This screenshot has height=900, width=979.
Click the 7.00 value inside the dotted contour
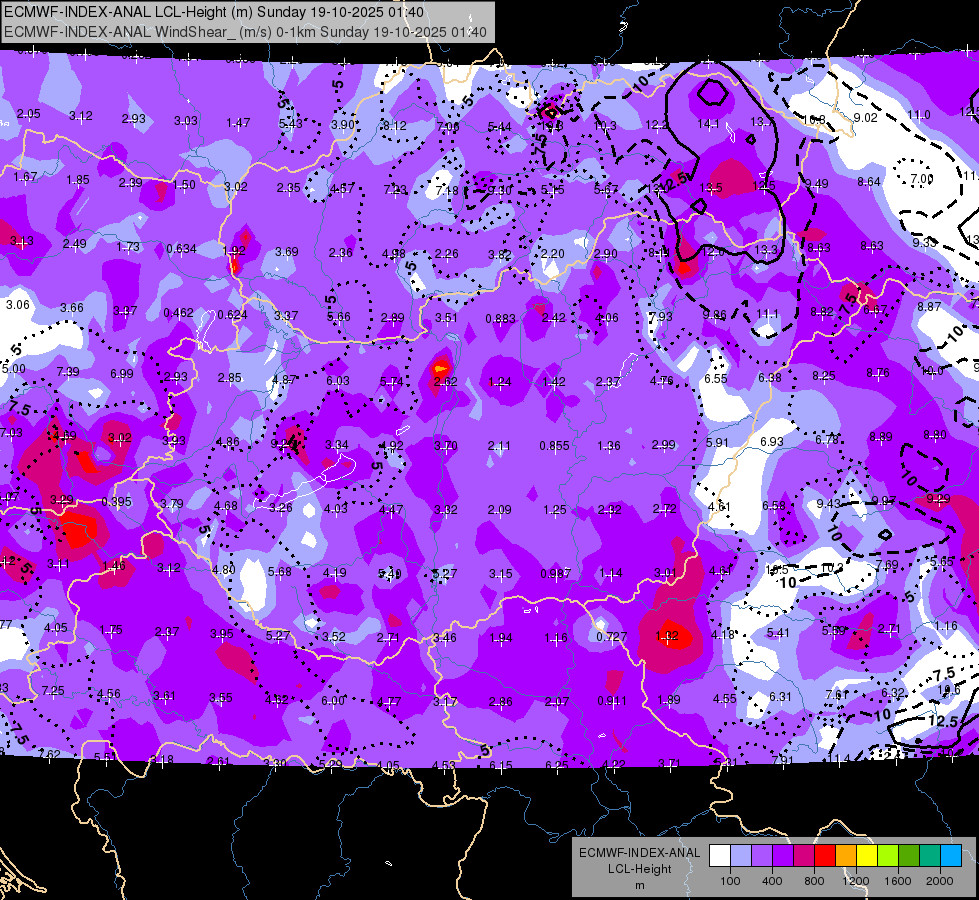pos(922,179)
